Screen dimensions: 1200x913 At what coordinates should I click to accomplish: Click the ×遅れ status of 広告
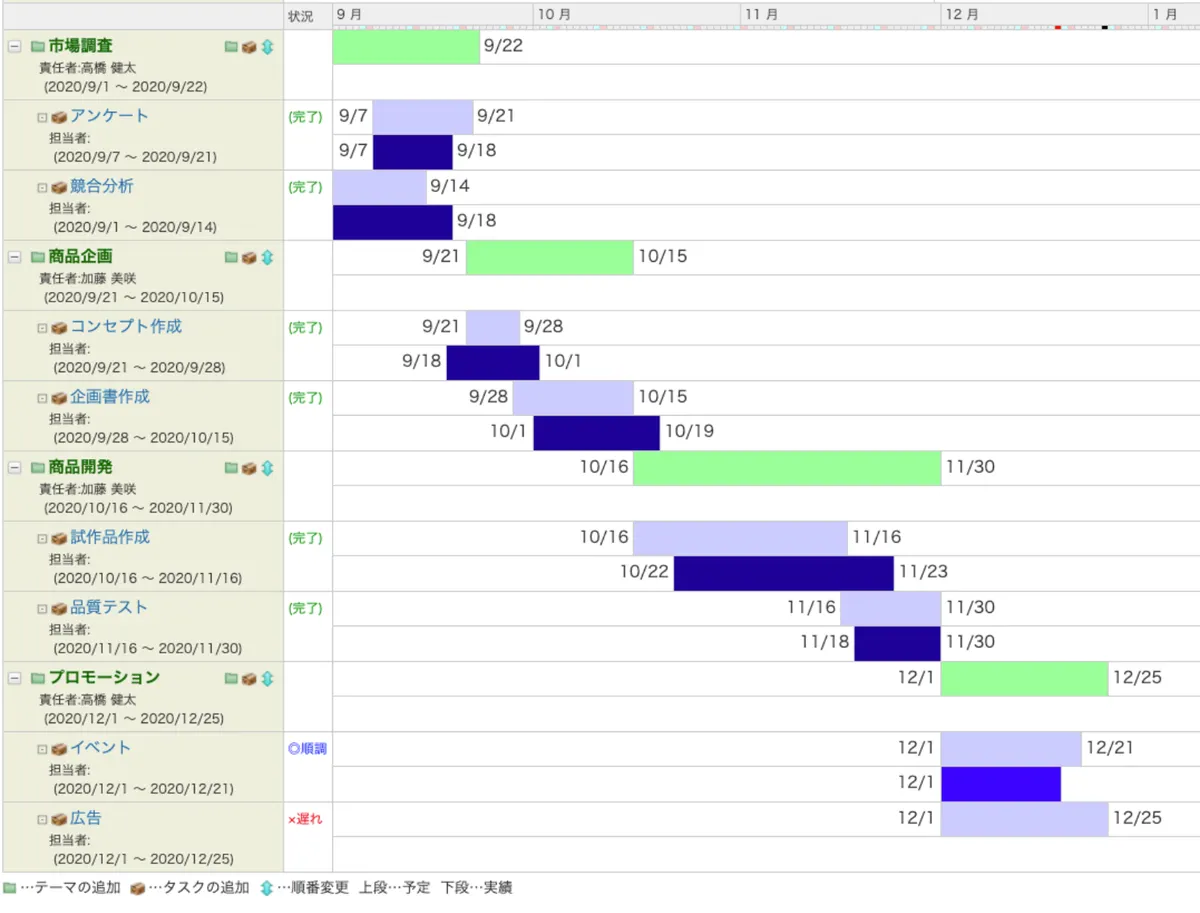coord(305,819)
